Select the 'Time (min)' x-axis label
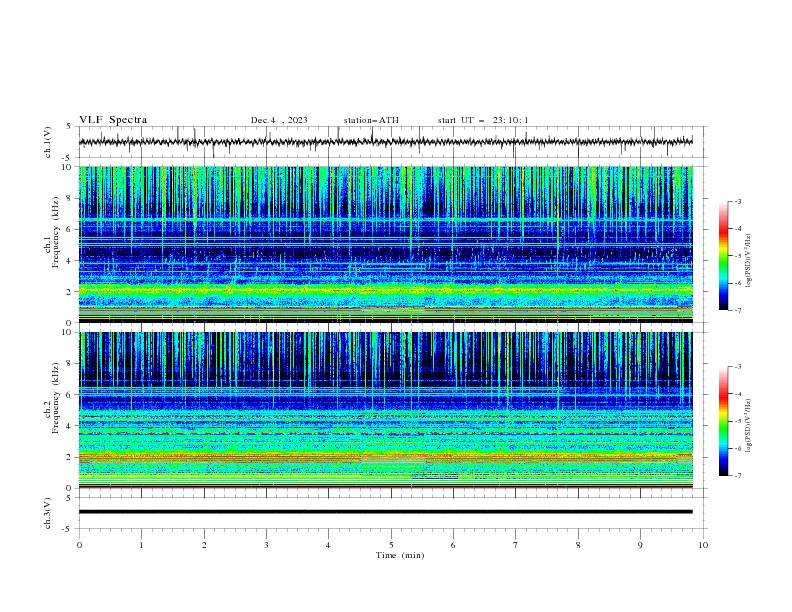792x612 pixels. tap(400, 555)
